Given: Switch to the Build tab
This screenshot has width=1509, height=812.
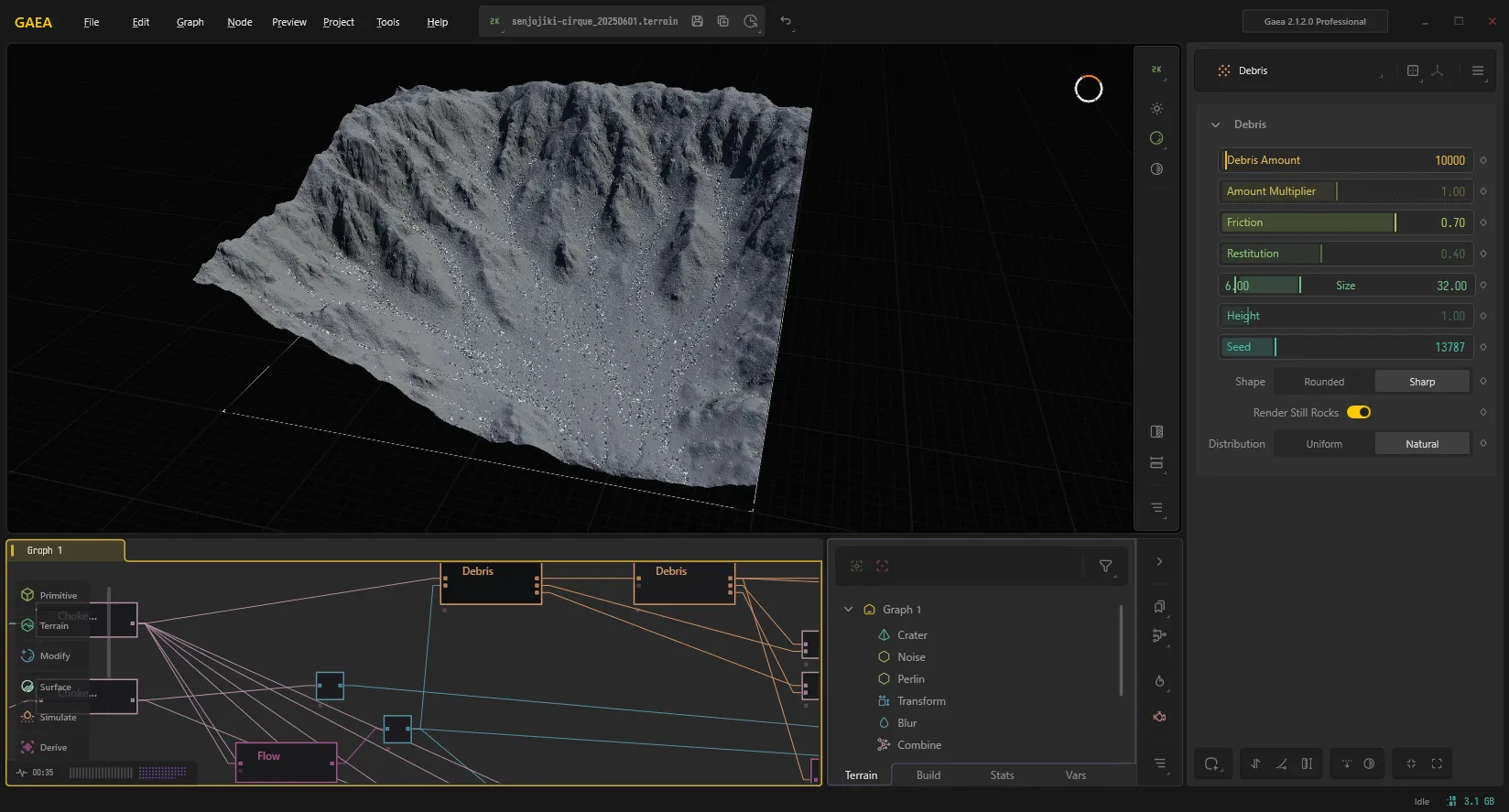Looking at the screenshot, I should click(928, 775).
